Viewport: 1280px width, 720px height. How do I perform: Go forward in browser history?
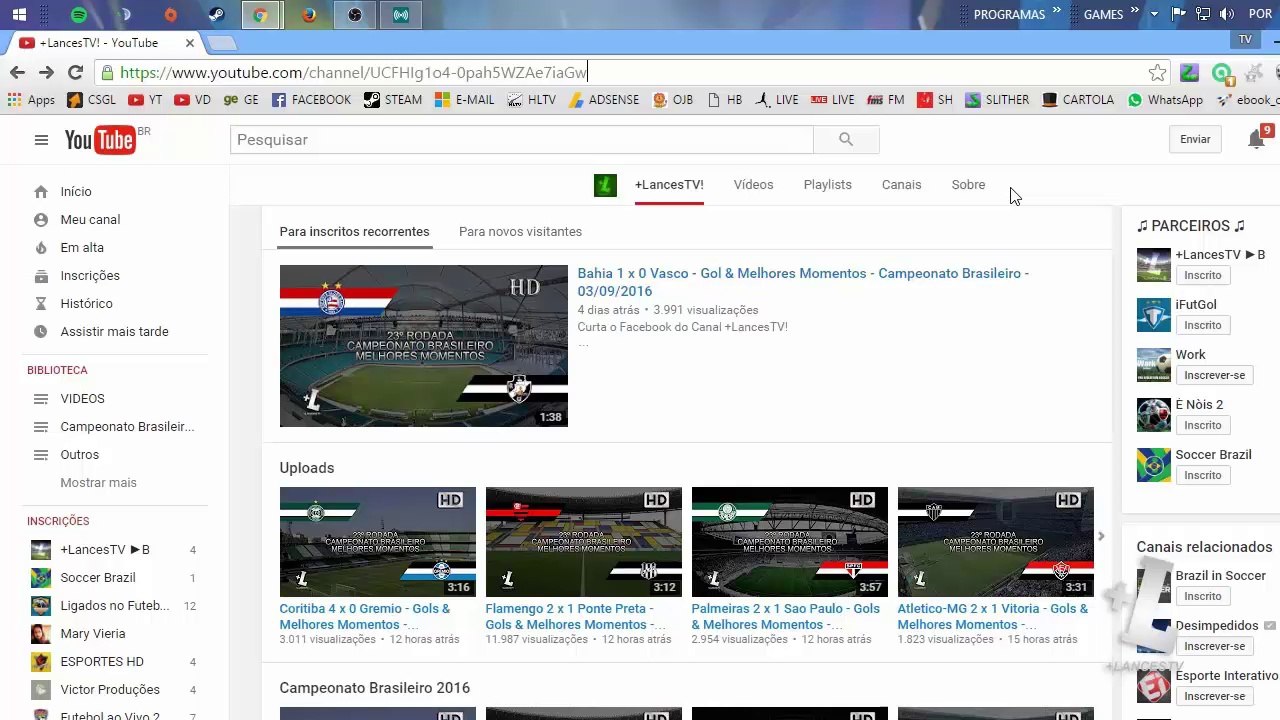point(46,72)
